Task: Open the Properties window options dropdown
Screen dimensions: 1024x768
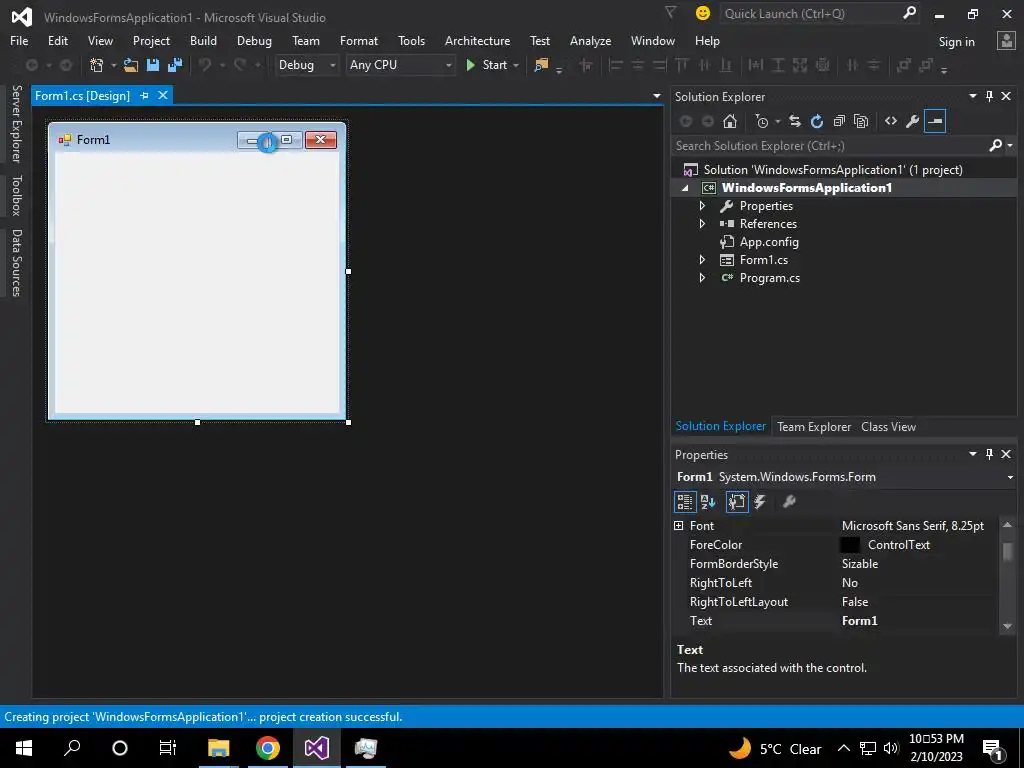Action: pyautogui.click(x=972, y=454)
